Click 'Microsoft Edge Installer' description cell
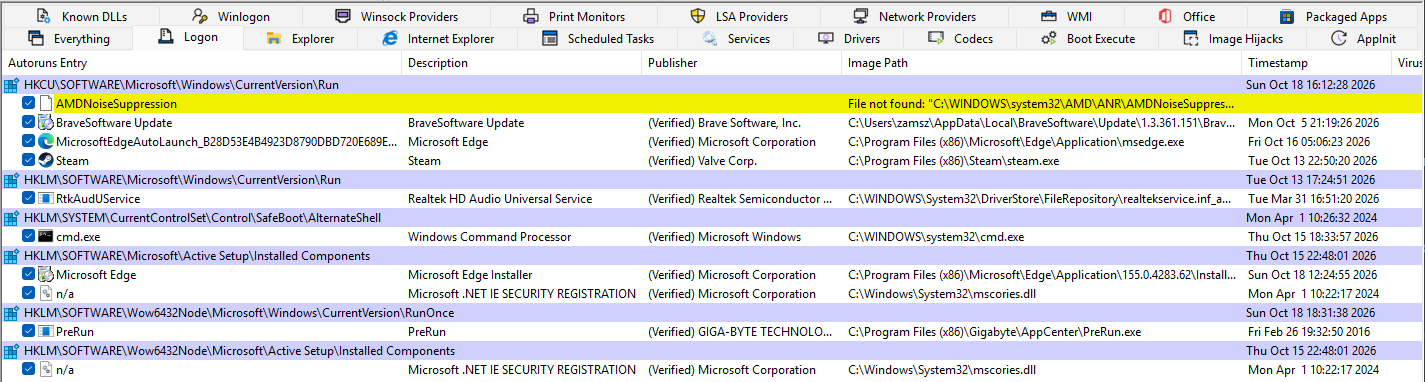 point(470,275)
